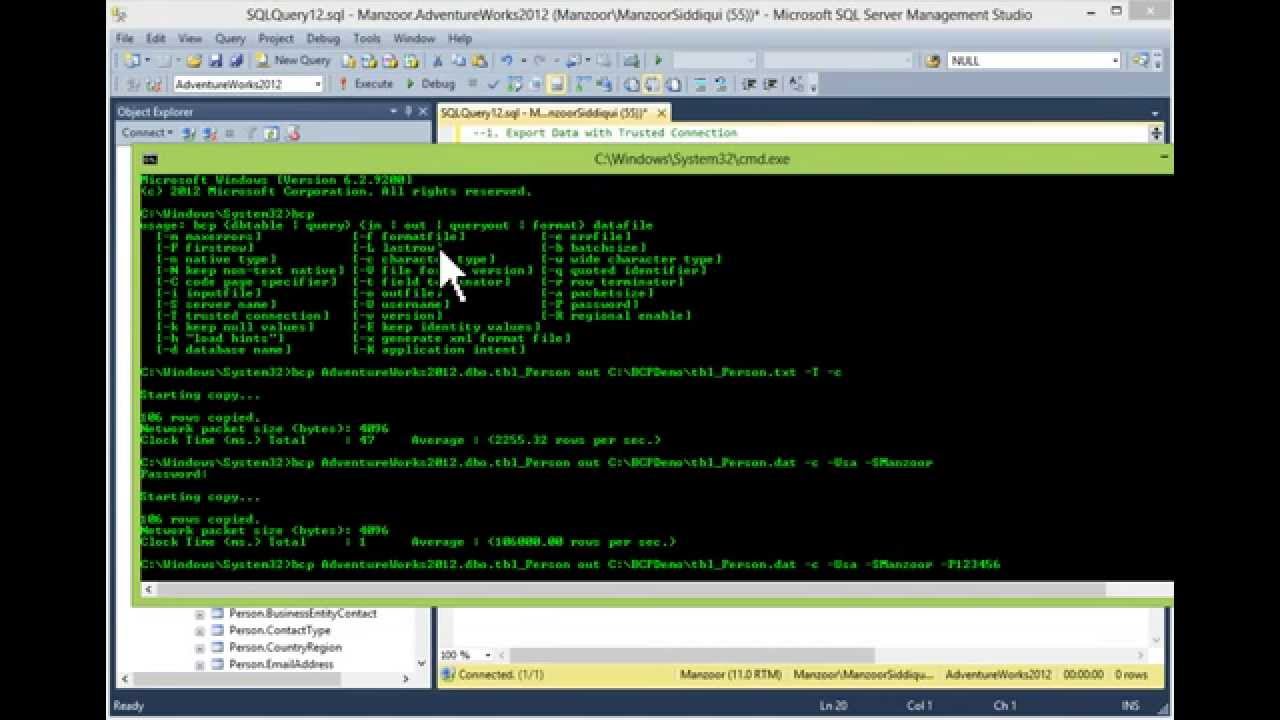This screenshot has height=720, width=1280.
Task: Click the cmd.exe window system menu icon
Action: pyautogui.click(x=150, y=158)
